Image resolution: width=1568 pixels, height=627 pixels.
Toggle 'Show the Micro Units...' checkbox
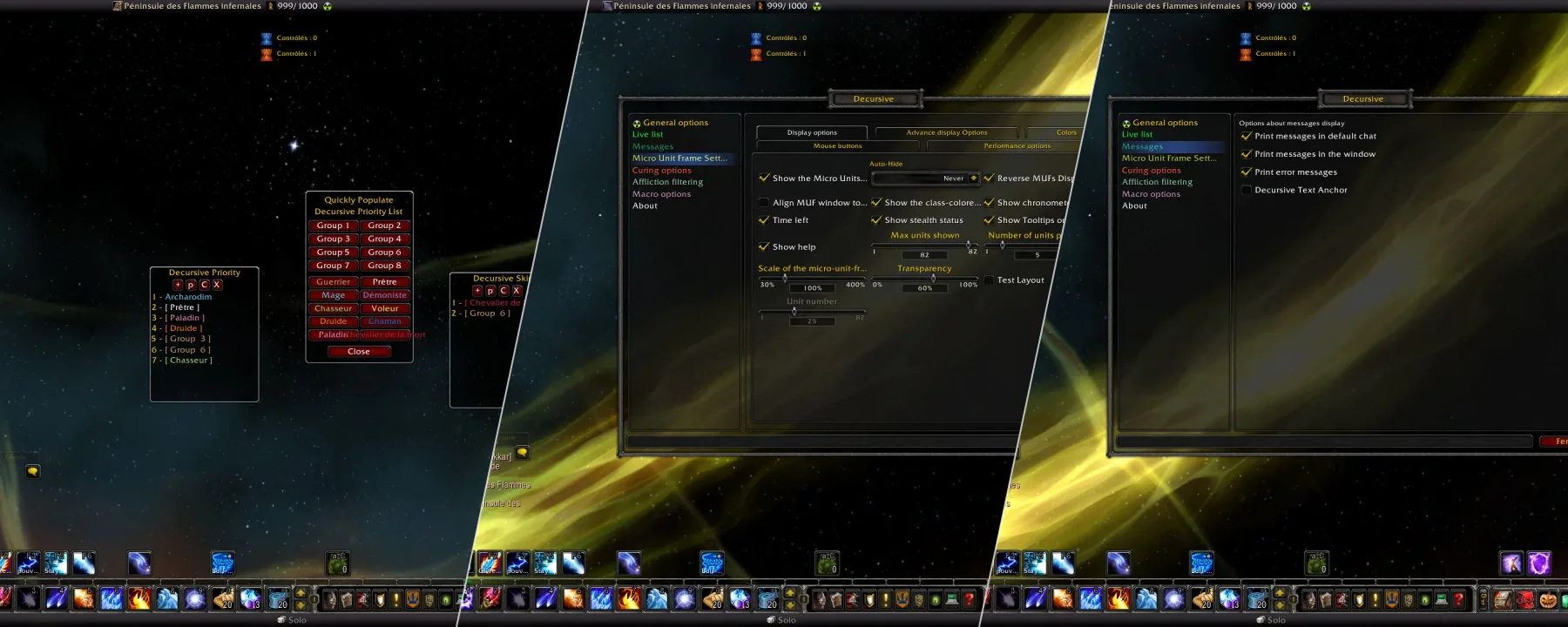[x=764, y=178]
